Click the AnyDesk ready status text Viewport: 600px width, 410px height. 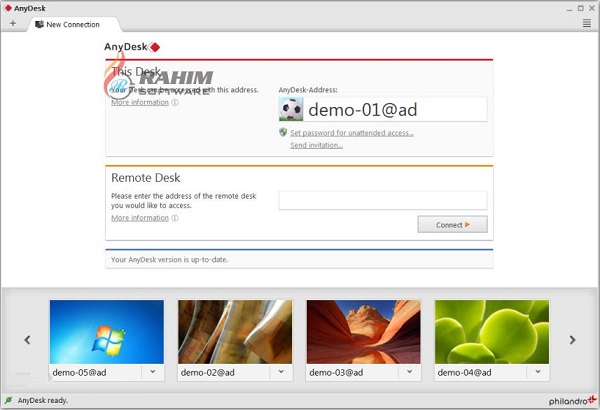click(x=42, y=400)
